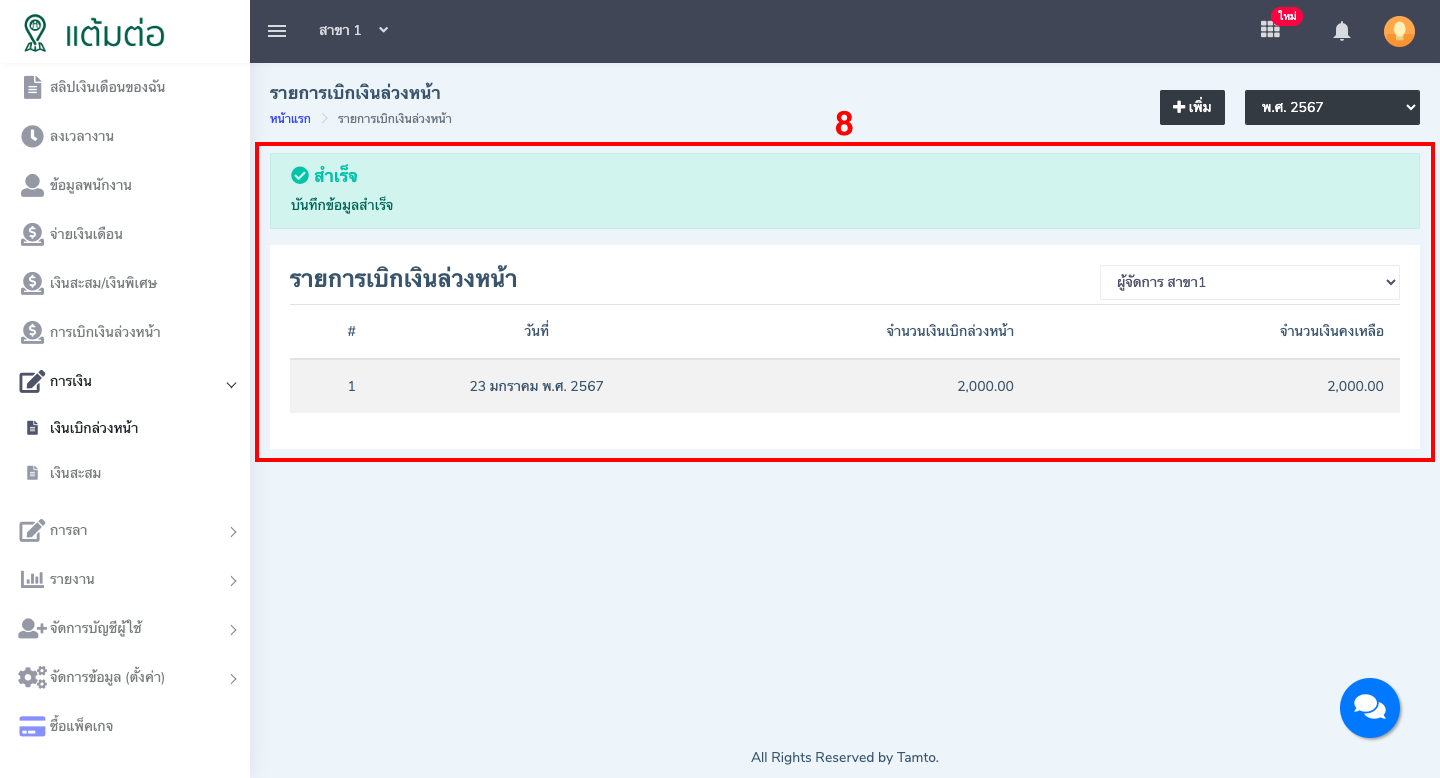Click the notification bell icon

point(1341,31)
